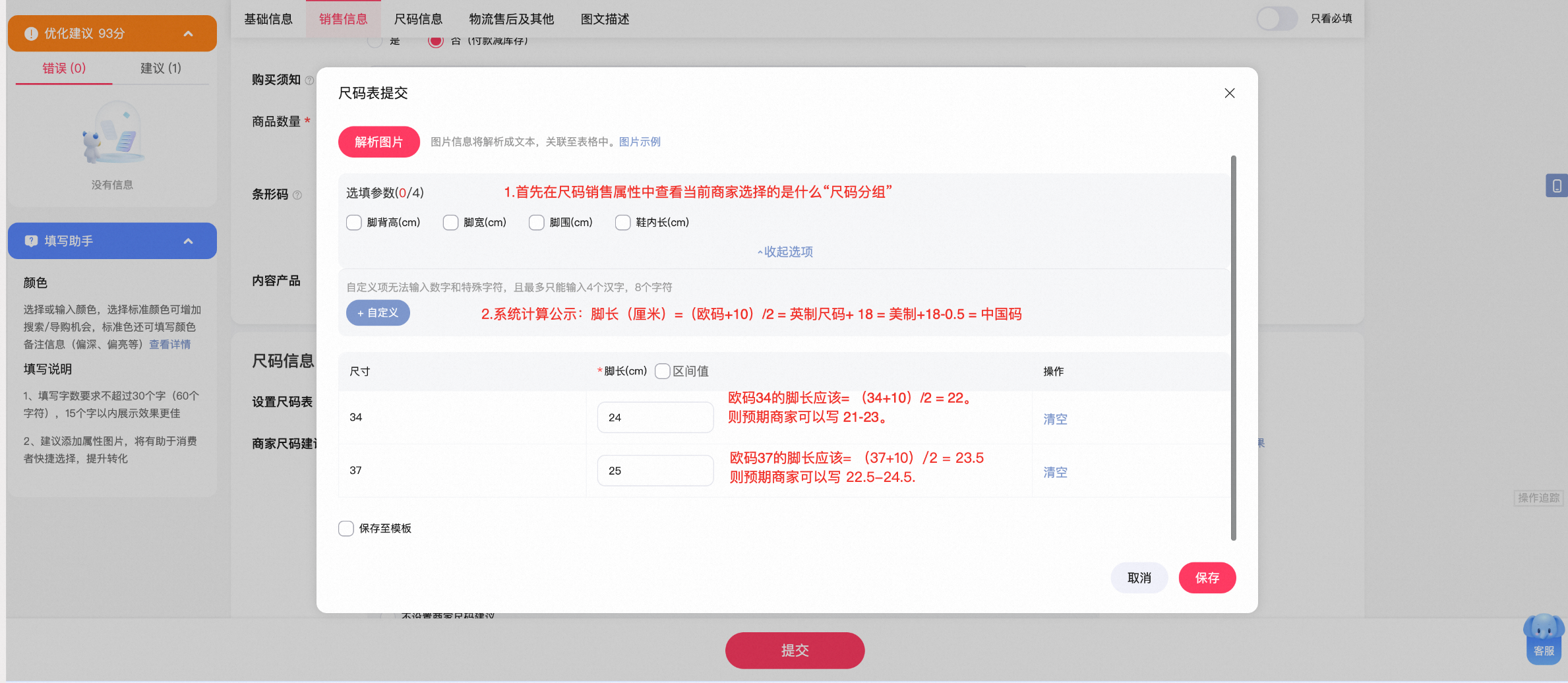Check the 脚宽(cm) option
This screenshot has height=683, width=1568.
(x=451, y=223)
